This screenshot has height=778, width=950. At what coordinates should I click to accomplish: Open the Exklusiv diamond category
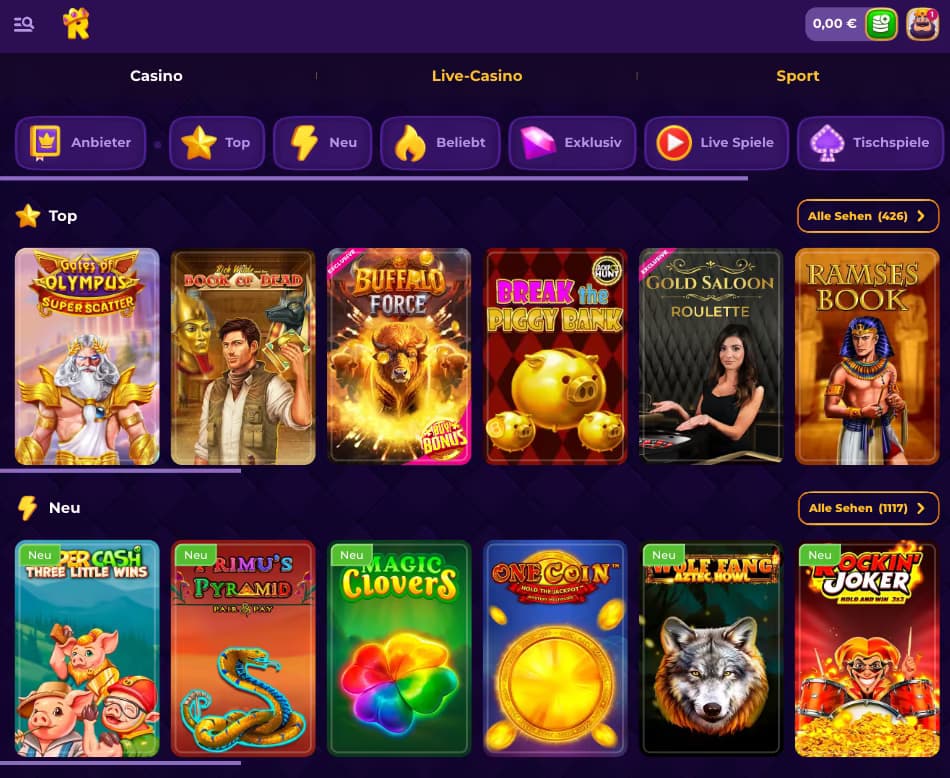573,143
